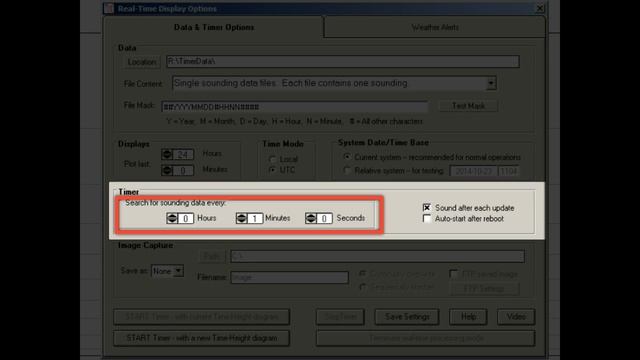Enable Auto-start after reboot checkbox
The width and height of the screenshot is (640, 360).
coord(427,219)
